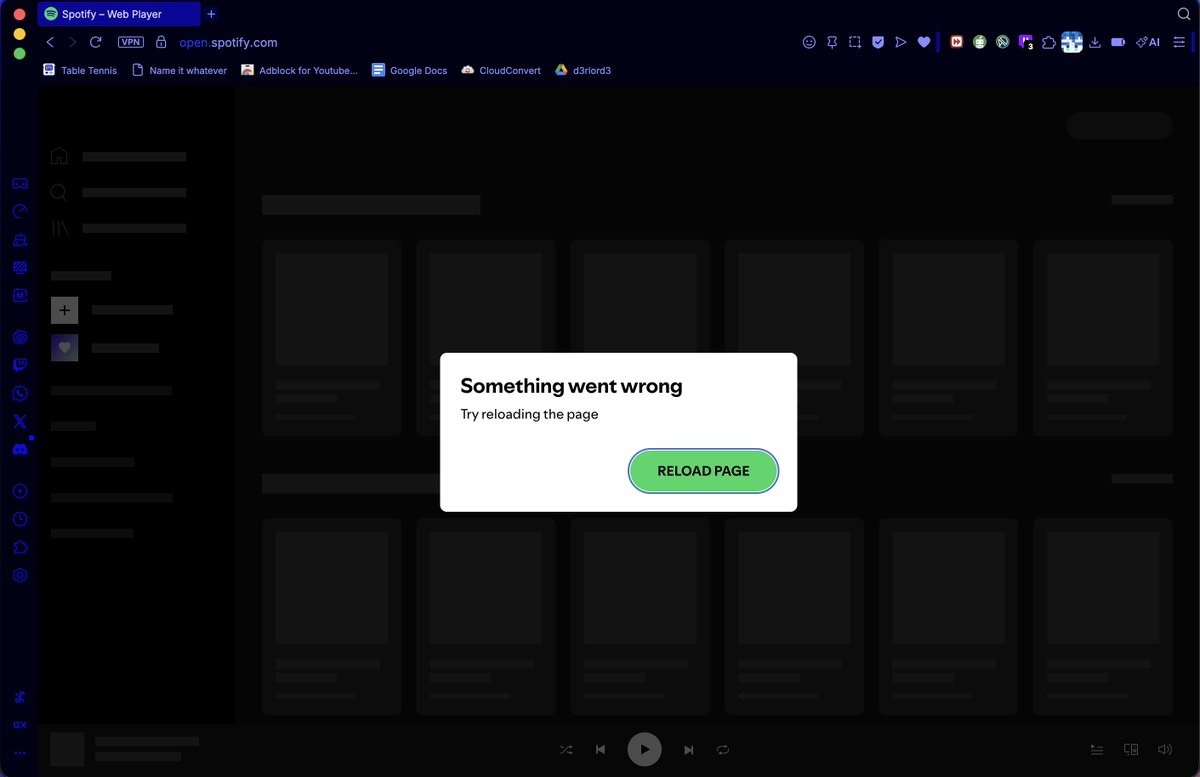This screenshot has width=1200, height=777.
Task: Click Spotify Home icon in the left navigation
Action: [59, 156]
